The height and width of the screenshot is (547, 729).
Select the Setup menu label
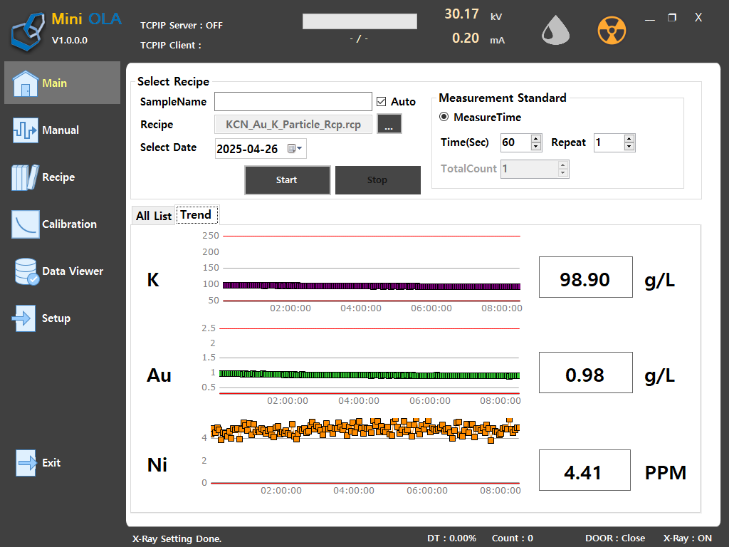pos(56,318)
